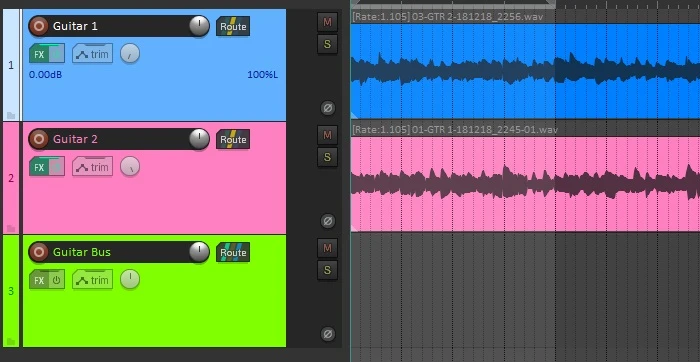The width and height of the screenshot is (700, 362).
Task: Open FX chain for Guitar 1
Action: [x=39, y=54]
